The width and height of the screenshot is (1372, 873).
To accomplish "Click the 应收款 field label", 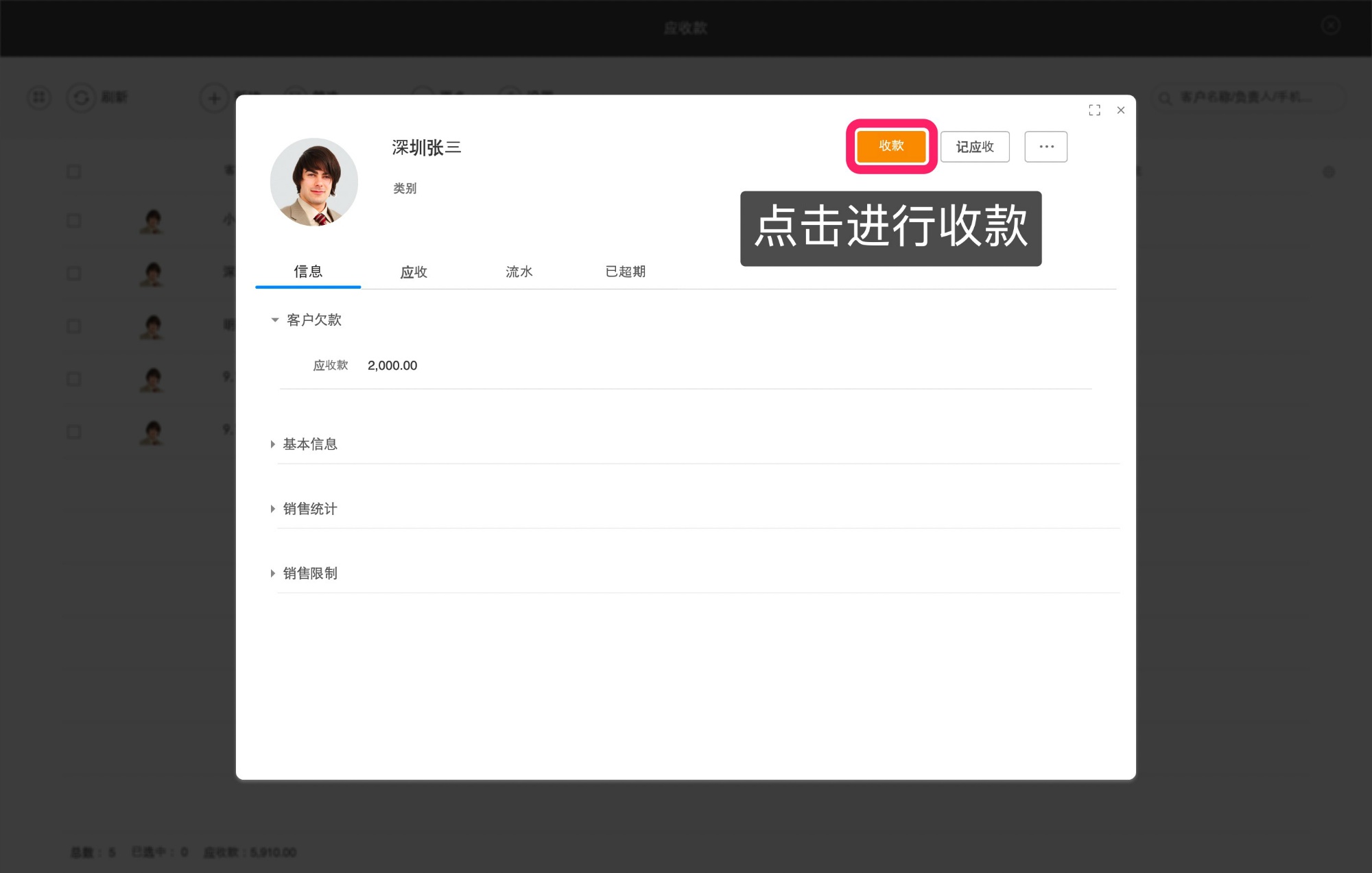I will click(331, 366).
